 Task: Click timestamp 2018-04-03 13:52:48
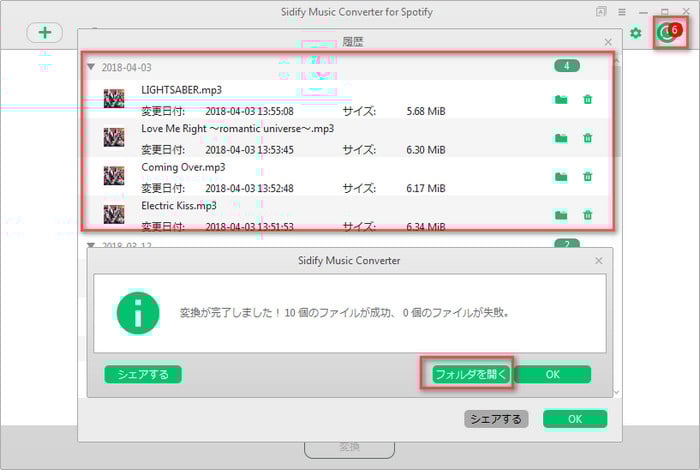tap(250, 188)
